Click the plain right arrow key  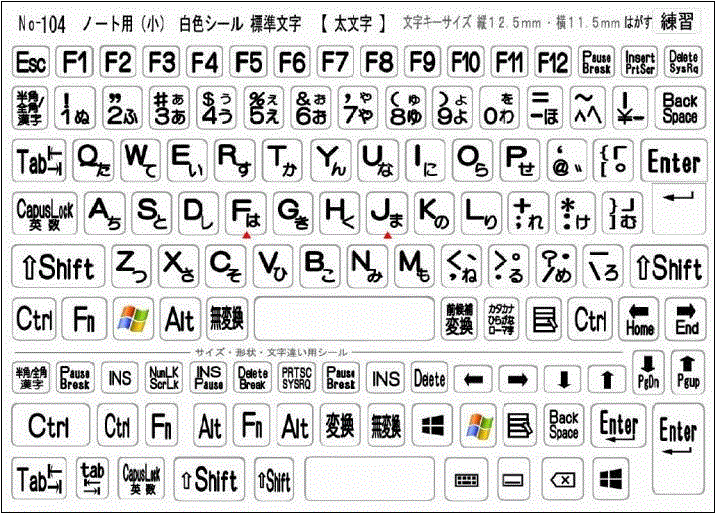tap(518, 379)
